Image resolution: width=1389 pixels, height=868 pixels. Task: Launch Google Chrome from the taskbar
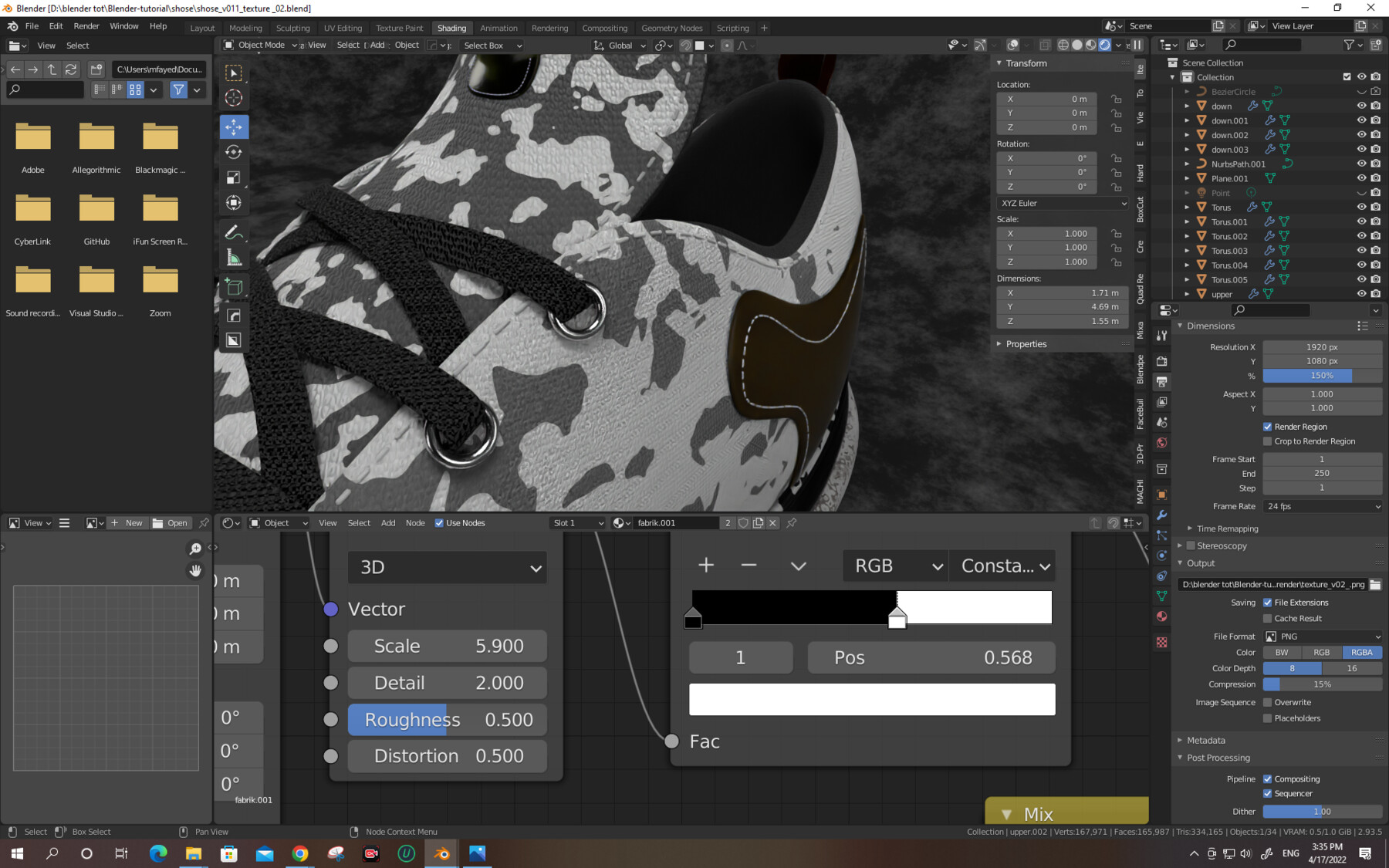(x=300, y=854)
